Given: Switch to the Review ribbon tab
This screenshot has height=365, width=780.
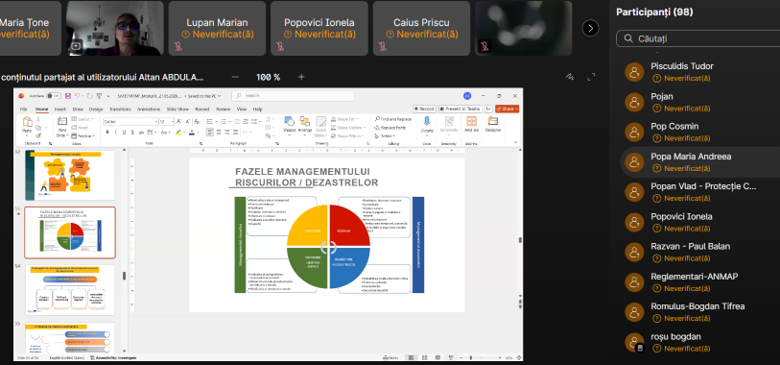Looking at the screenshot, I should (x=223, y=109).
